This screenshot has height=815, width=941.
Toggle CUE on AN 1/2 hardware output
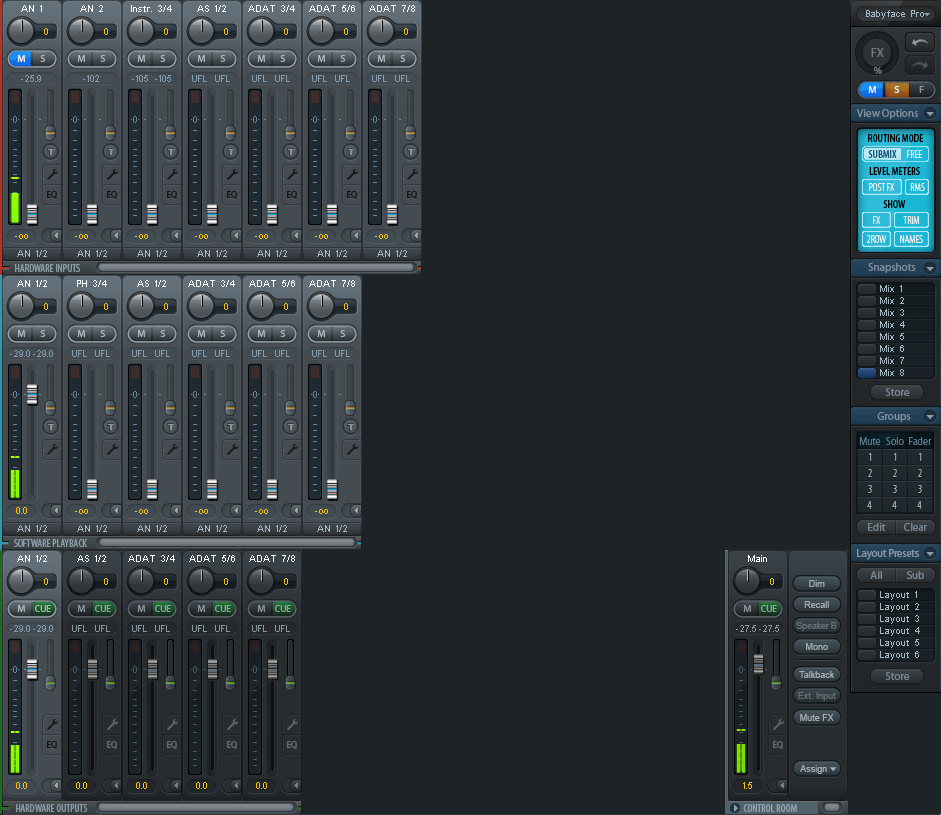pyautogui.click(x=43, y=609)
